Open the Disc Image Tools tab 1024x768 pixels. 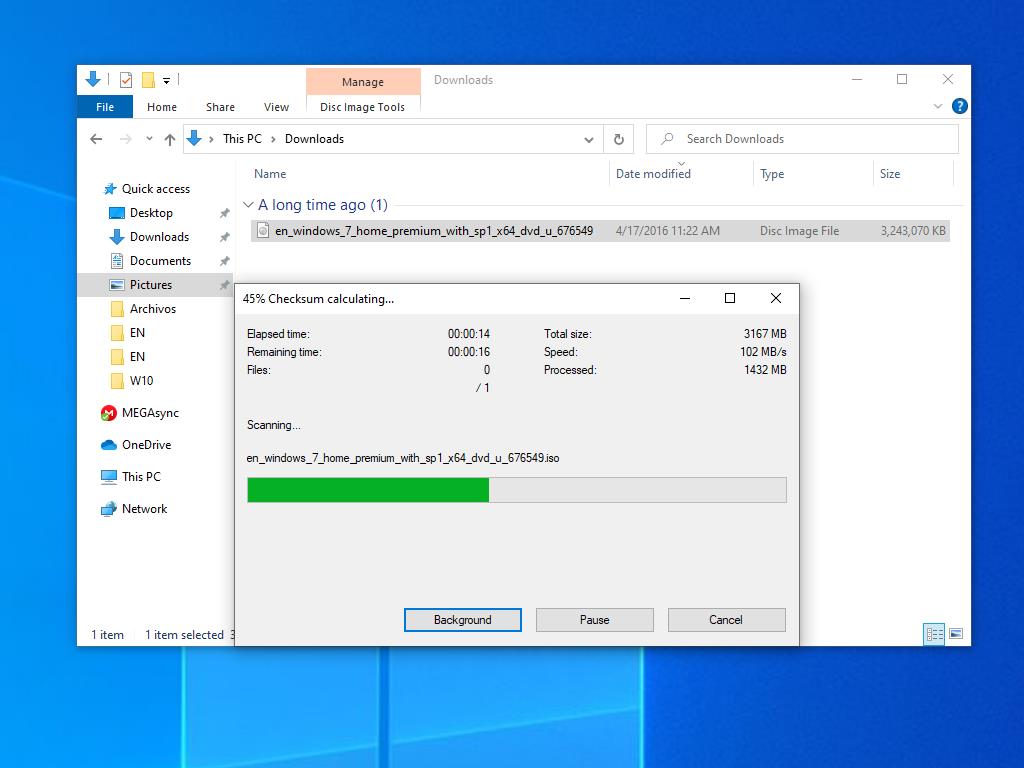362,107
